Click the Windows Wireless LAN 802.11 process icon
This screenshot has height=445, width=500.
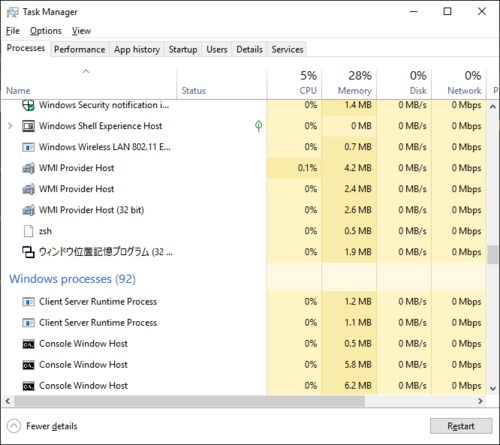click(28, 147)
